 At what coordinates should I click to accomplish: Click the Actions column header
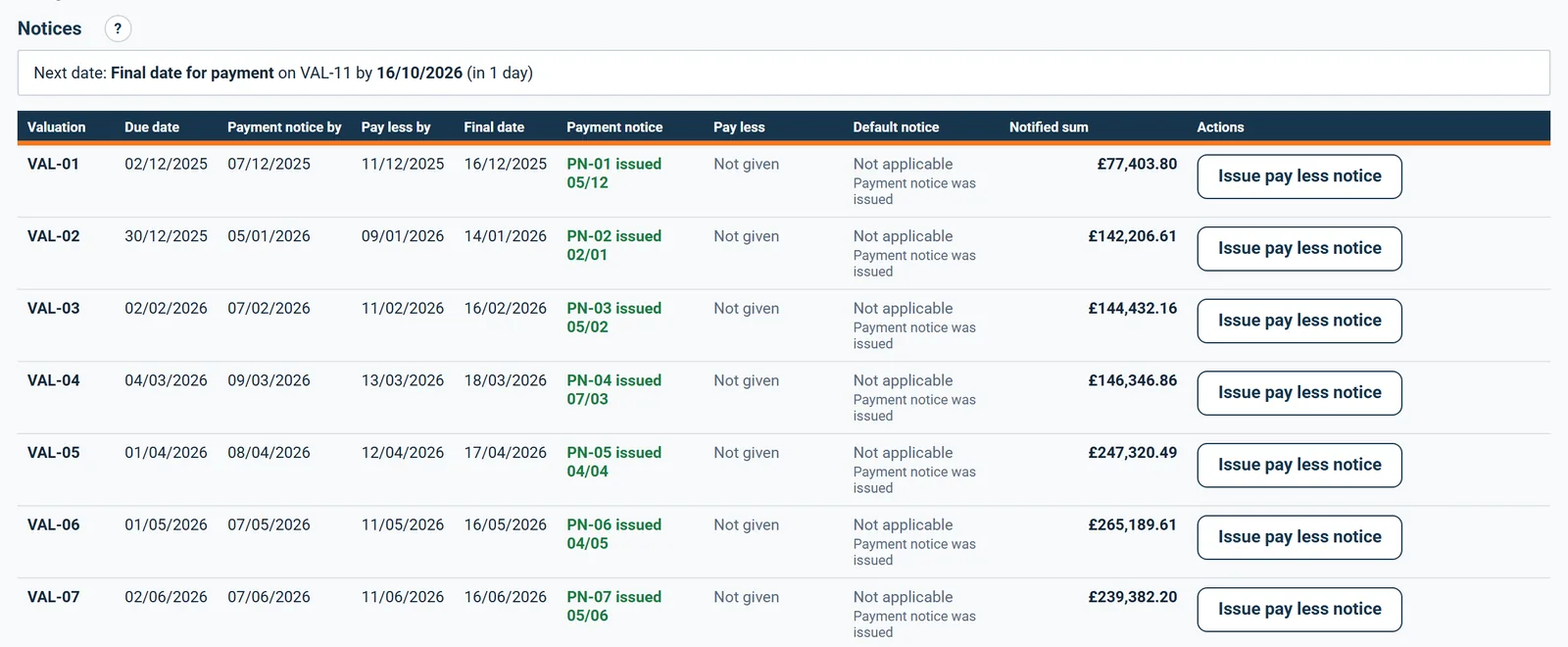(x=1220, y=127)
